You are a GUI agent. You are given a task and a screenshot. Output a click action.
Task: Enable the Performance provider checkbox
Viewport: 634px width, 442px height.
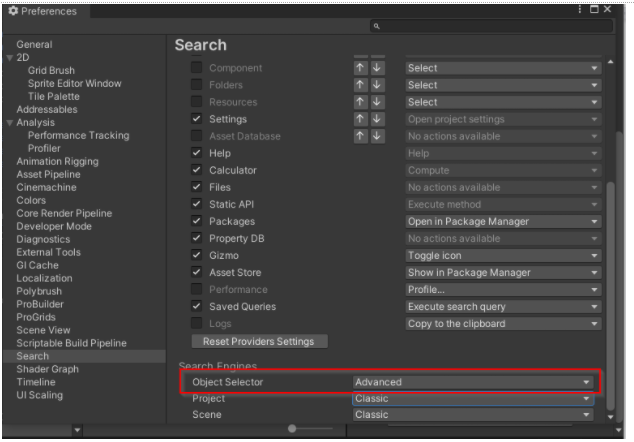click(x=196, y=289)
